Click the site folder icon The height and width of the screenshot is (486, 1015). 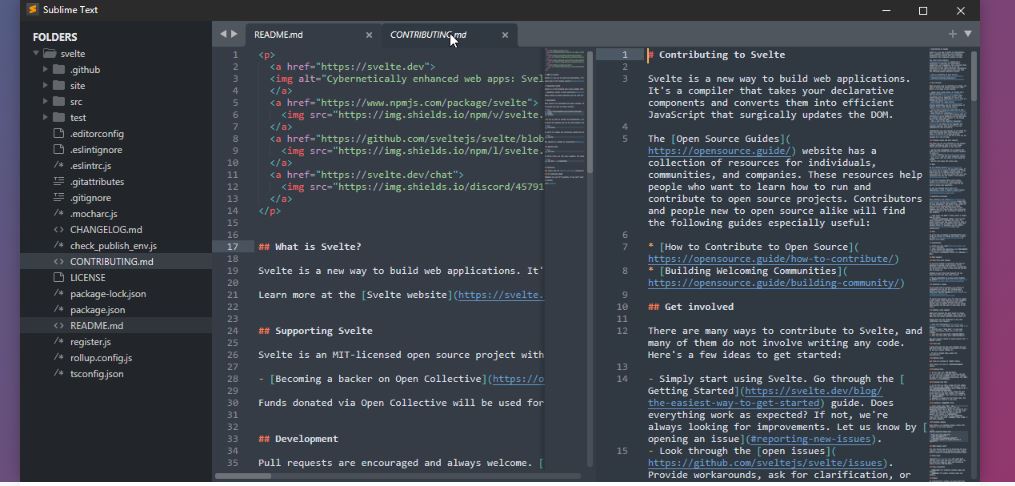59,85
